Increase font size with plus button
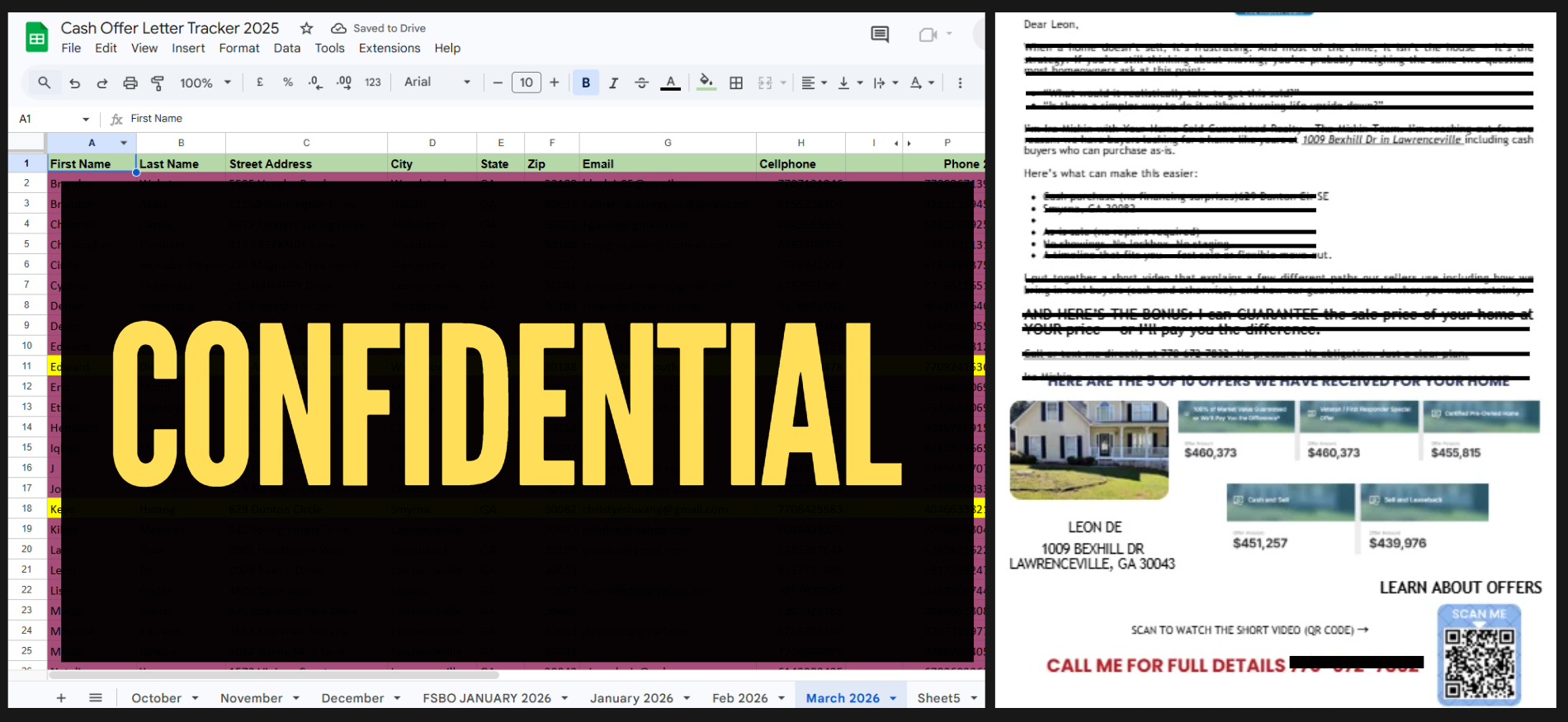 coord(555,83)
